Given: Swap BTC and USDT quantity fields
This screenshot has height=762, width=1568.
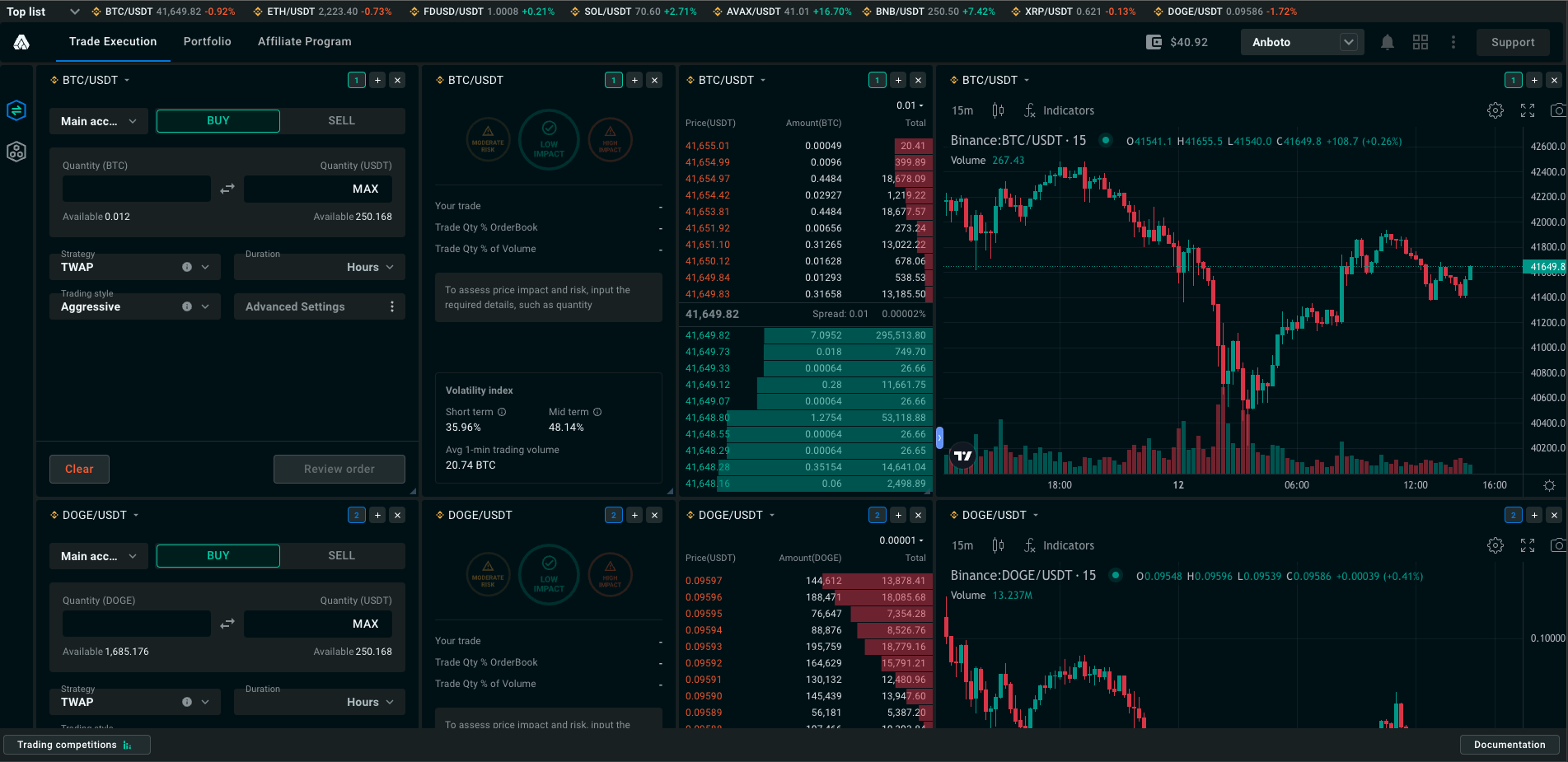Looking at the screenshot, I should (227, 189).
